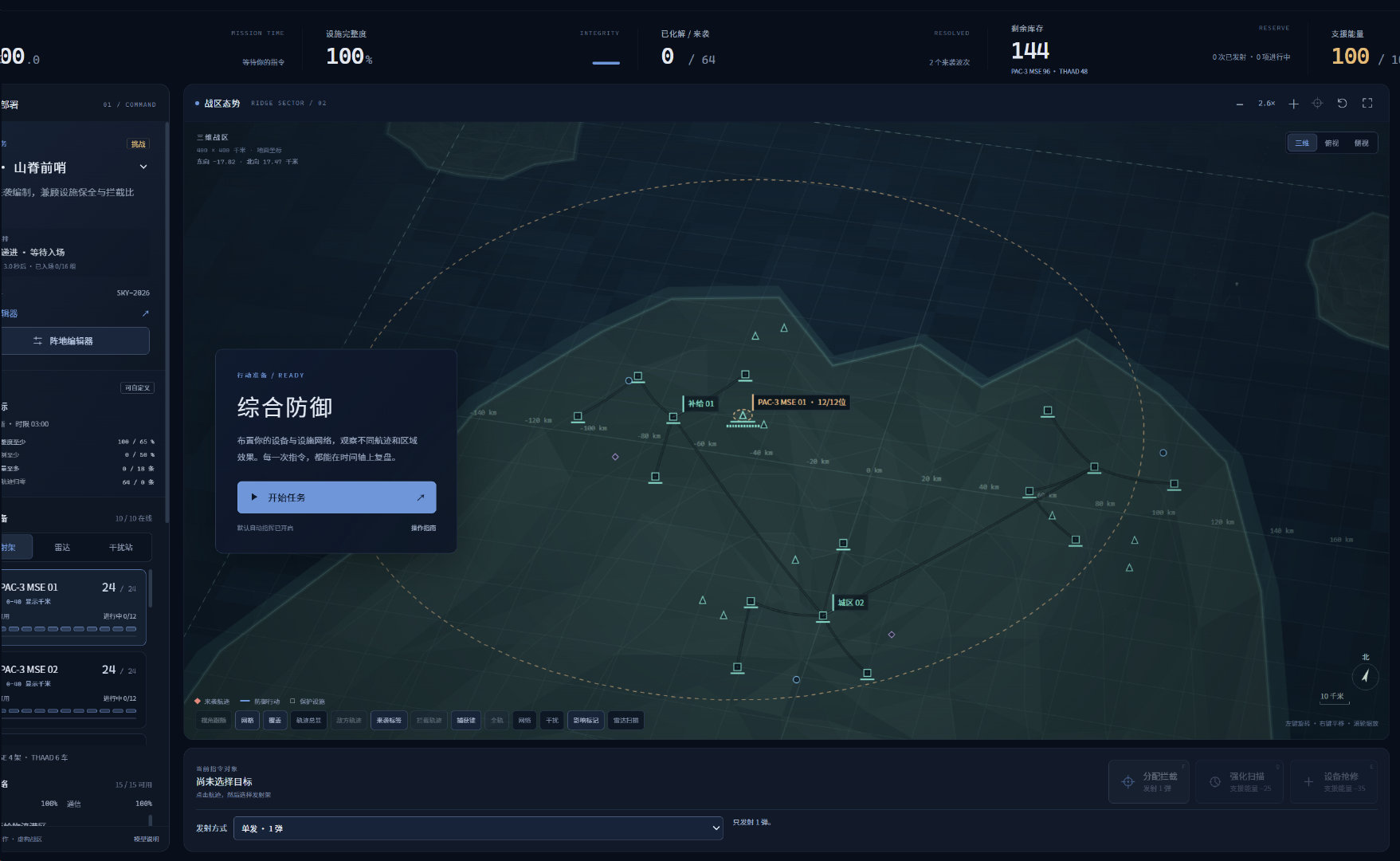The image size is (1400, 861).
Task: Click the 开始任务 start mission button
Action: (336, 497)
